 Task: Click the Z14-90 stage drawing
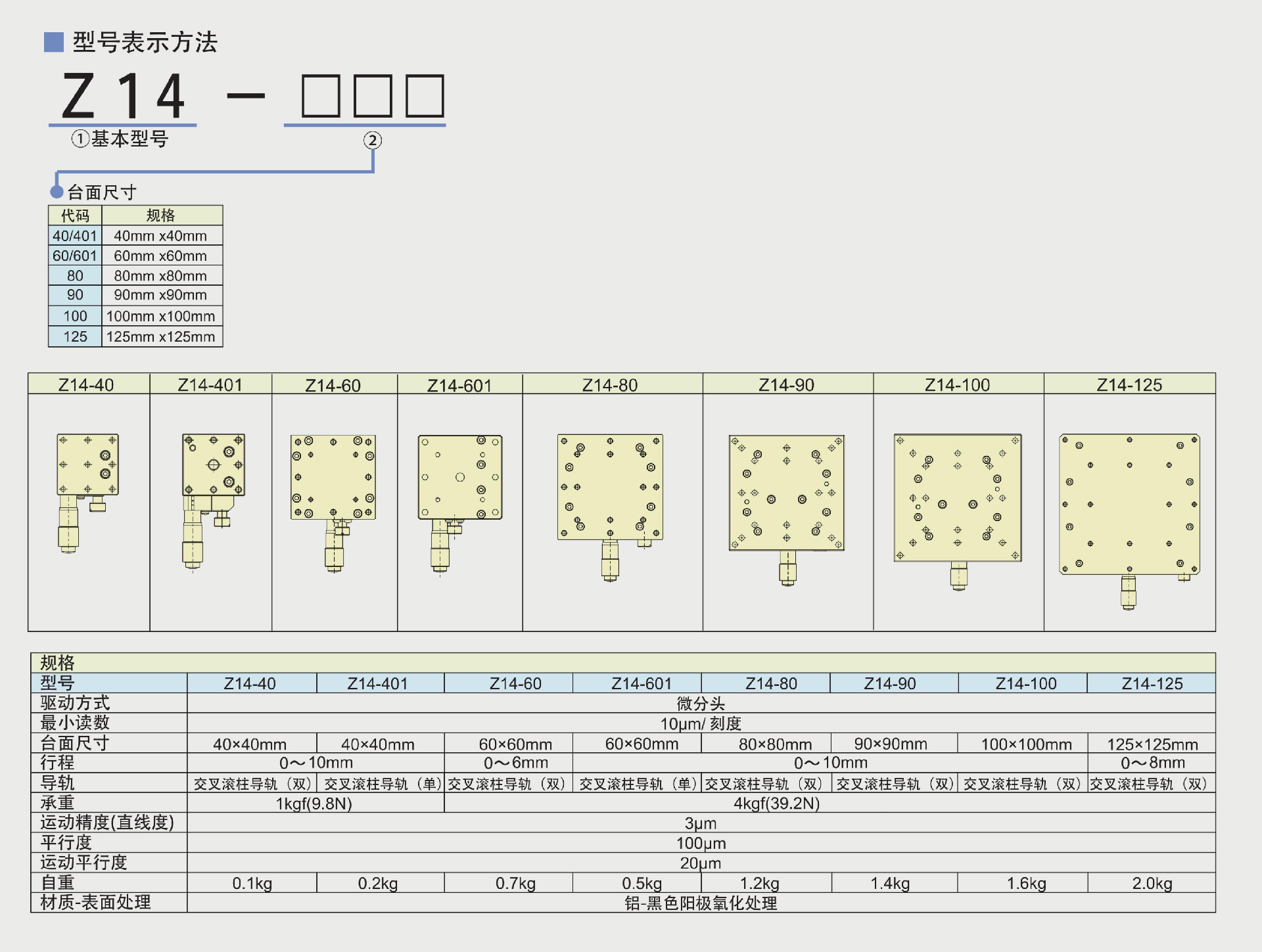tap(787, 493)
